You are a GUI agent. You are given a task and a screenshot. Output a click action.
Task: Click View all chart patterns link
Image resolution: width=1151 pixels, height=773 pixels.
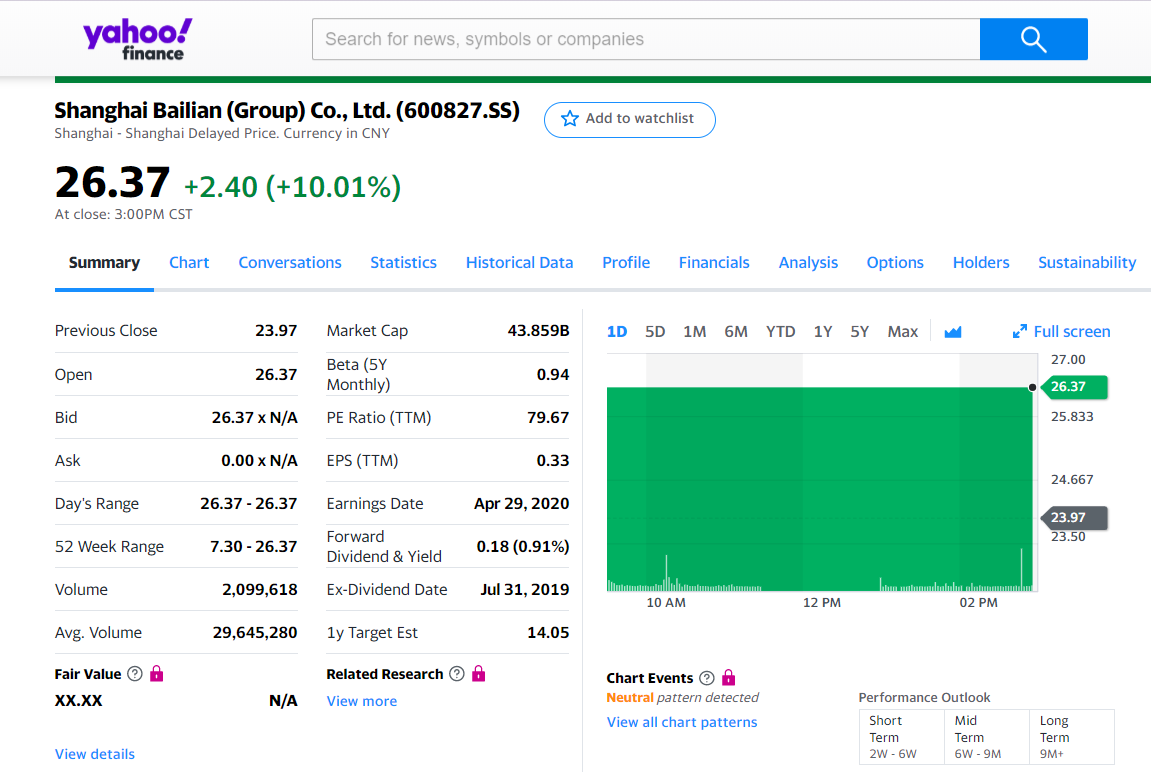[682, 722]
